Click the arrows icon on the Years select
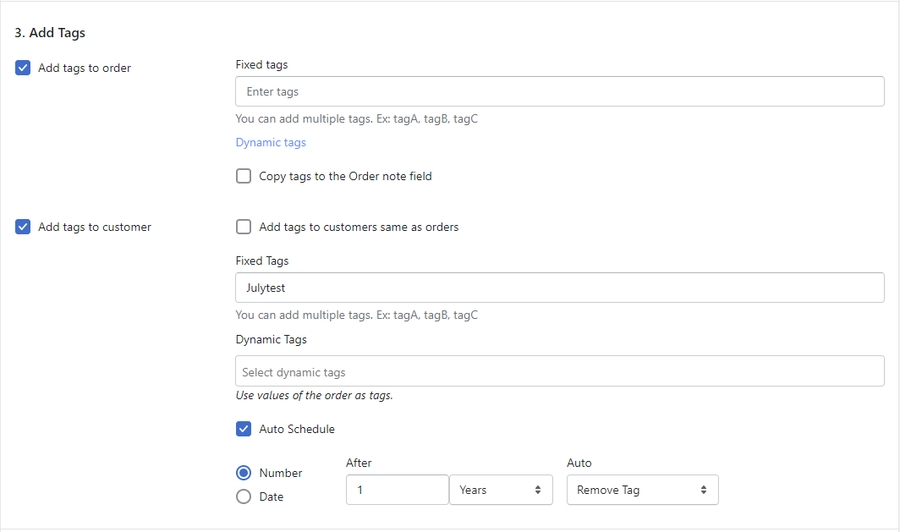This screenshot has width=900, height=532. 538,490
